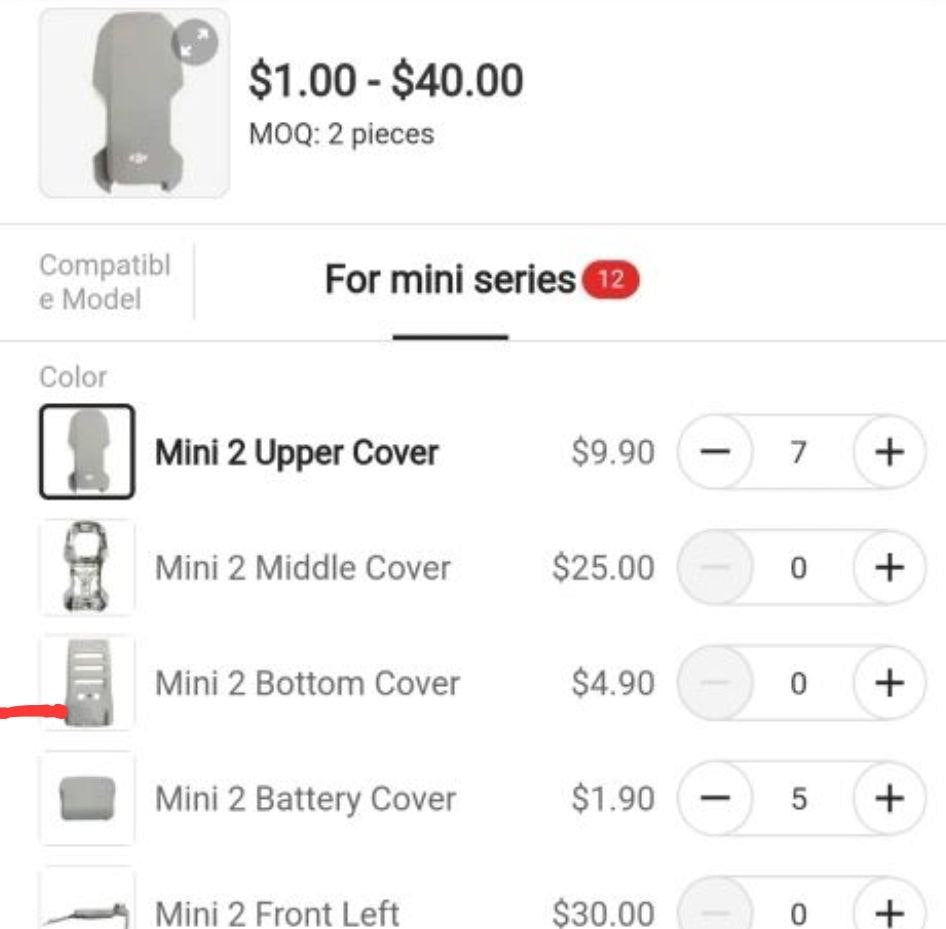This screenshot has width=946, height=929.
Task: Select Mini 2 Battery Cover thumbnail
Action: (87, 799)
